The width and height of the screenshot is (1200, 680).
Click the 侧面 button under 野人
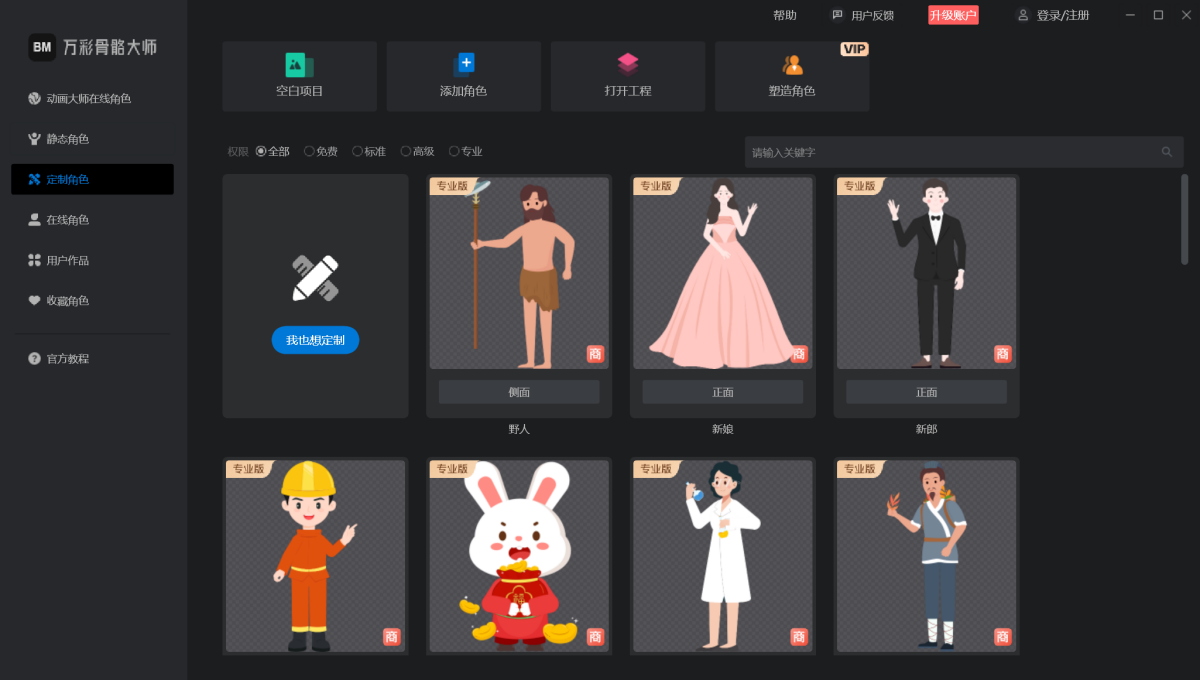[519, 392]
